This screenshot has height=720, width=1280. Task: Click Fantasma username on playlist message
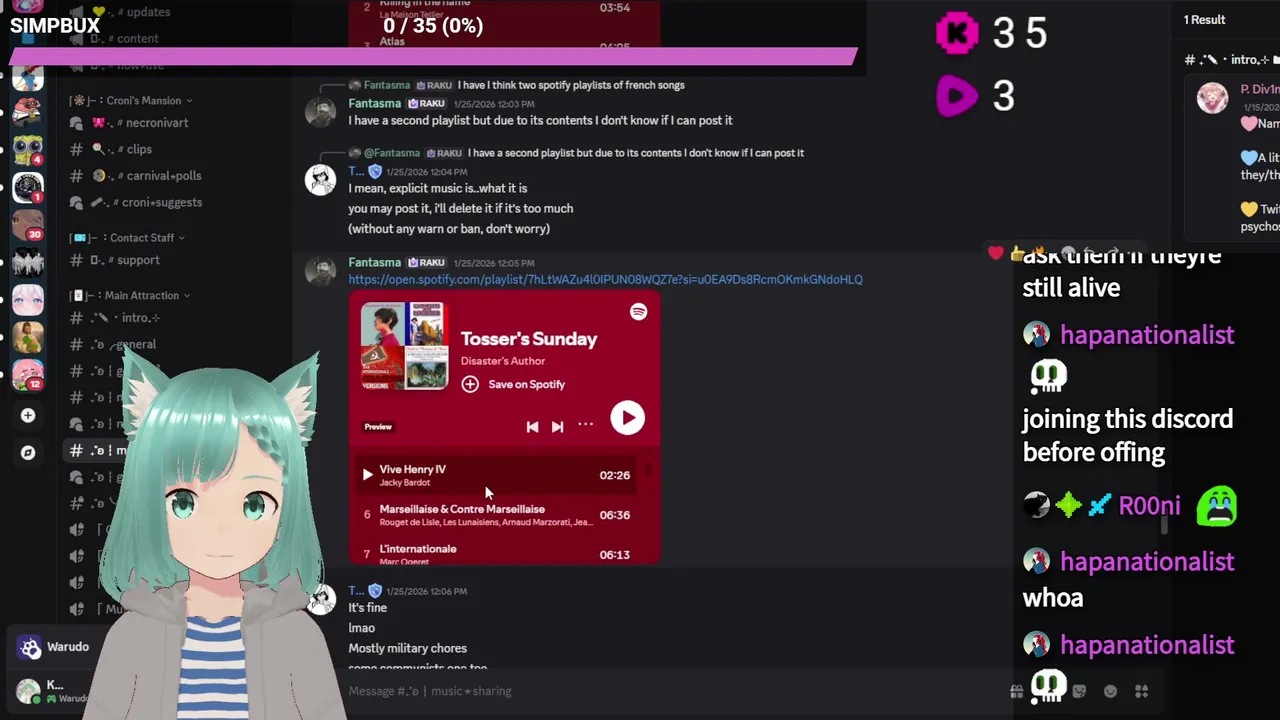pyautogui.click(x=374, y=263)
